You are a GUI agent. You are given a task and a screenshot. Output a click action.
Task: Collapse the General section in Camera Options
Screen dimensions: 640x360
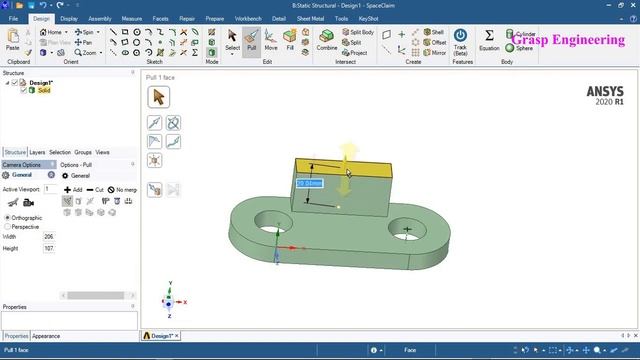[x=51, y=175]
